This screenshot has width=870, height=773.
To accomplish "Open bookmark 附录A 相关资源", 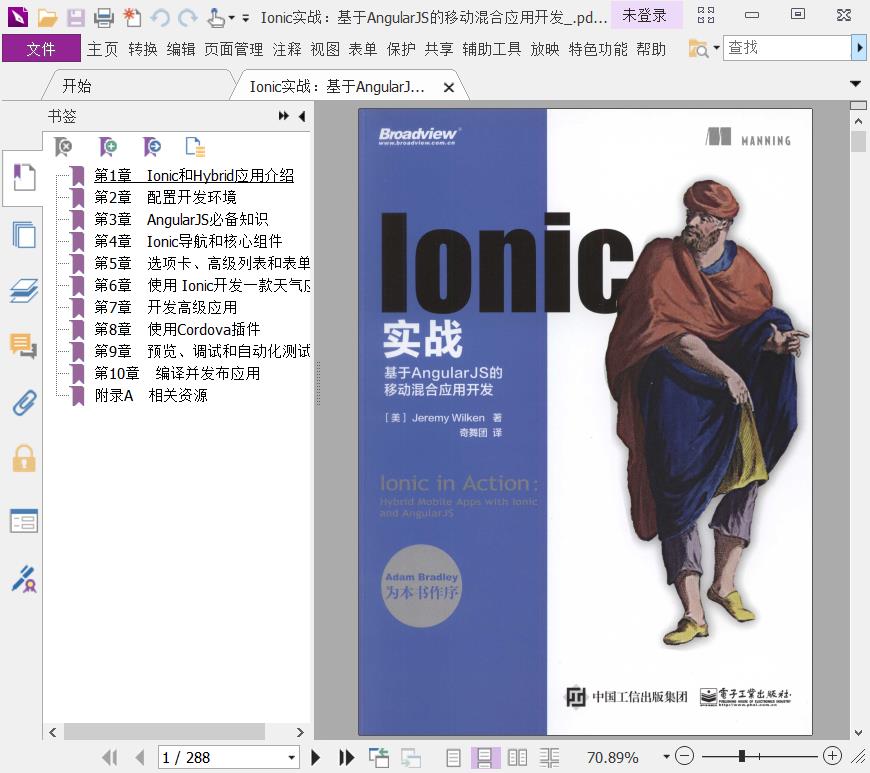I will coord(151,396).
